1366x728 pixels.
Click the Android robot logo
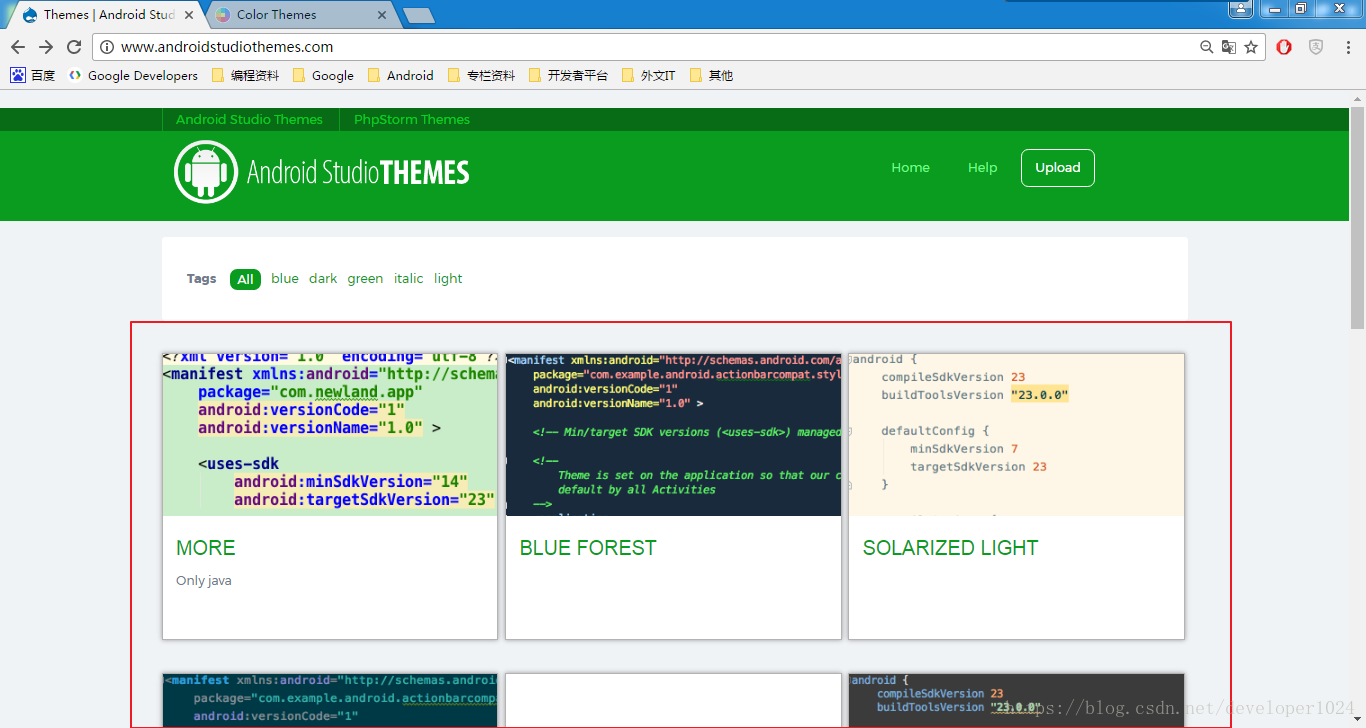pyautogui.click(x=206, y=171)
